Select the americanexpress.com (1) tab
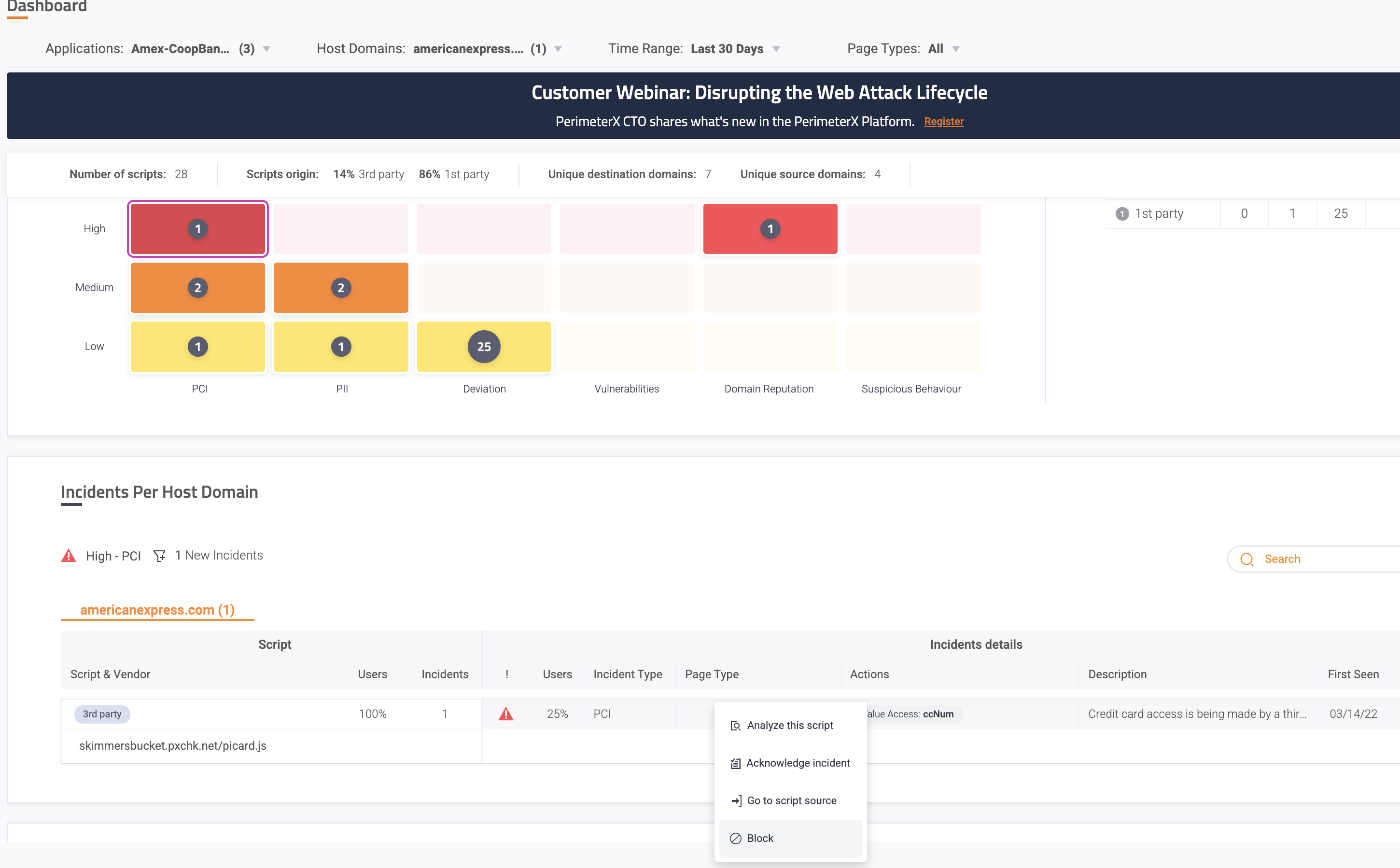This screenshot has width=1400, height=868. 157,610
